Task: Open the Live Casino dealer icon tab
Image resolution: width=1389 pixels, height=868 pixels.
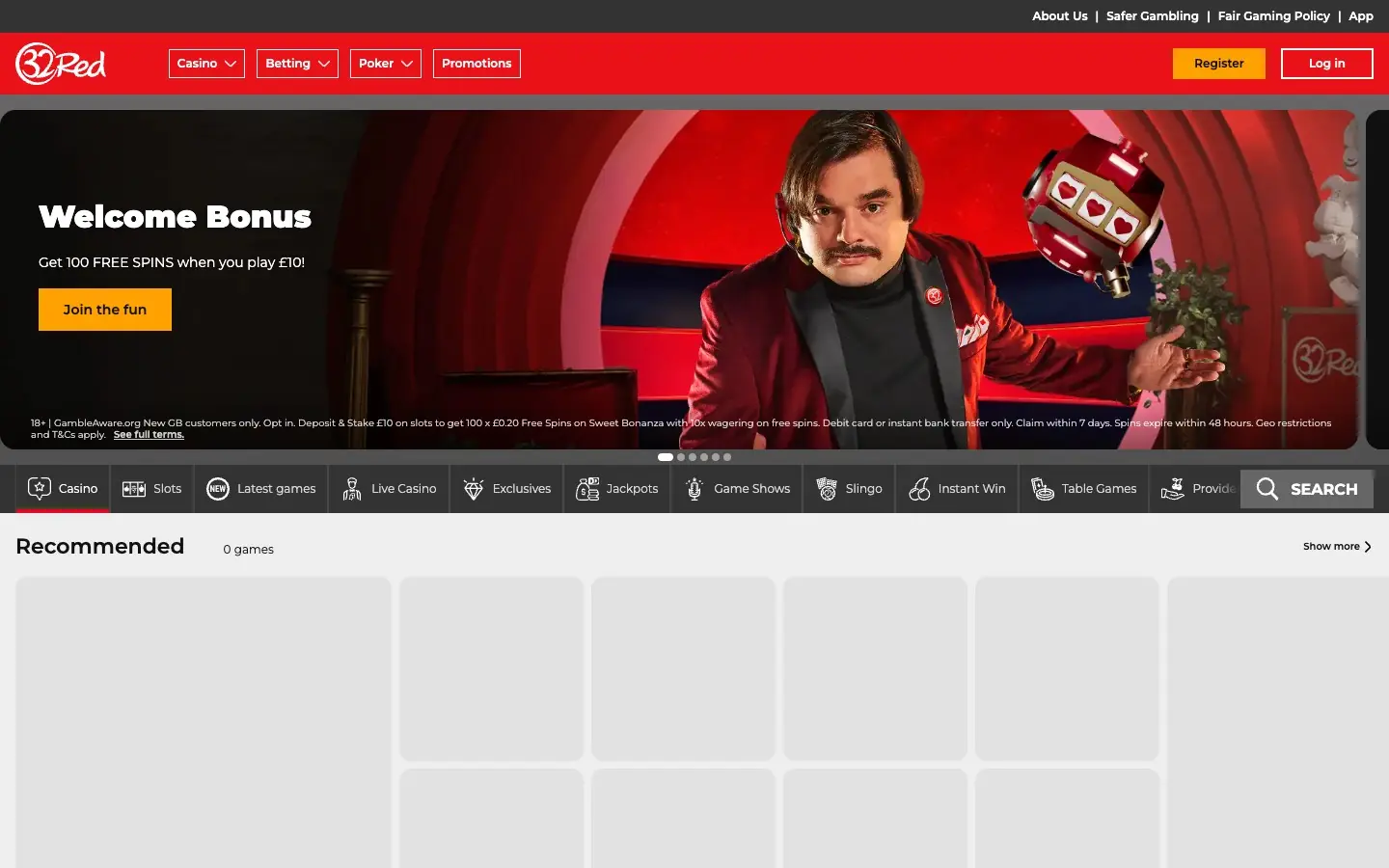Action: (x=390, y=489)
